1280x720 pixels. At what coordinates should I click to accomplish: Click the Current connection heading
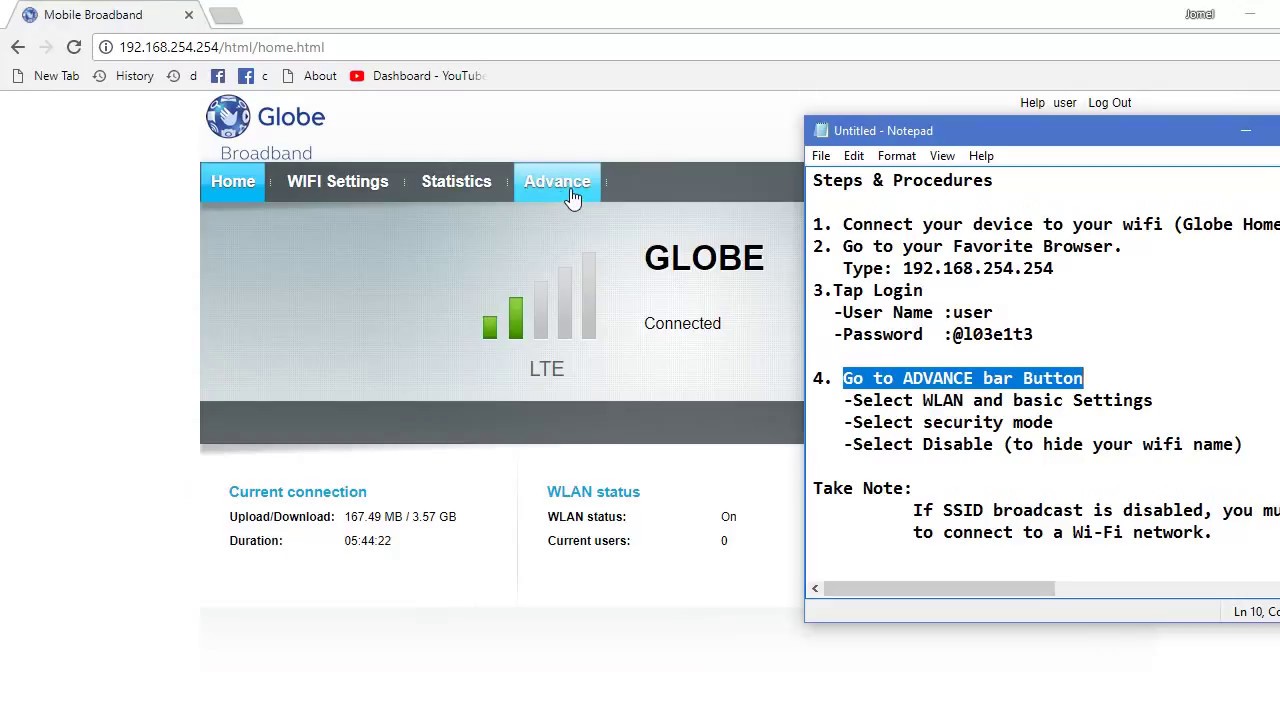click(298, 492)
